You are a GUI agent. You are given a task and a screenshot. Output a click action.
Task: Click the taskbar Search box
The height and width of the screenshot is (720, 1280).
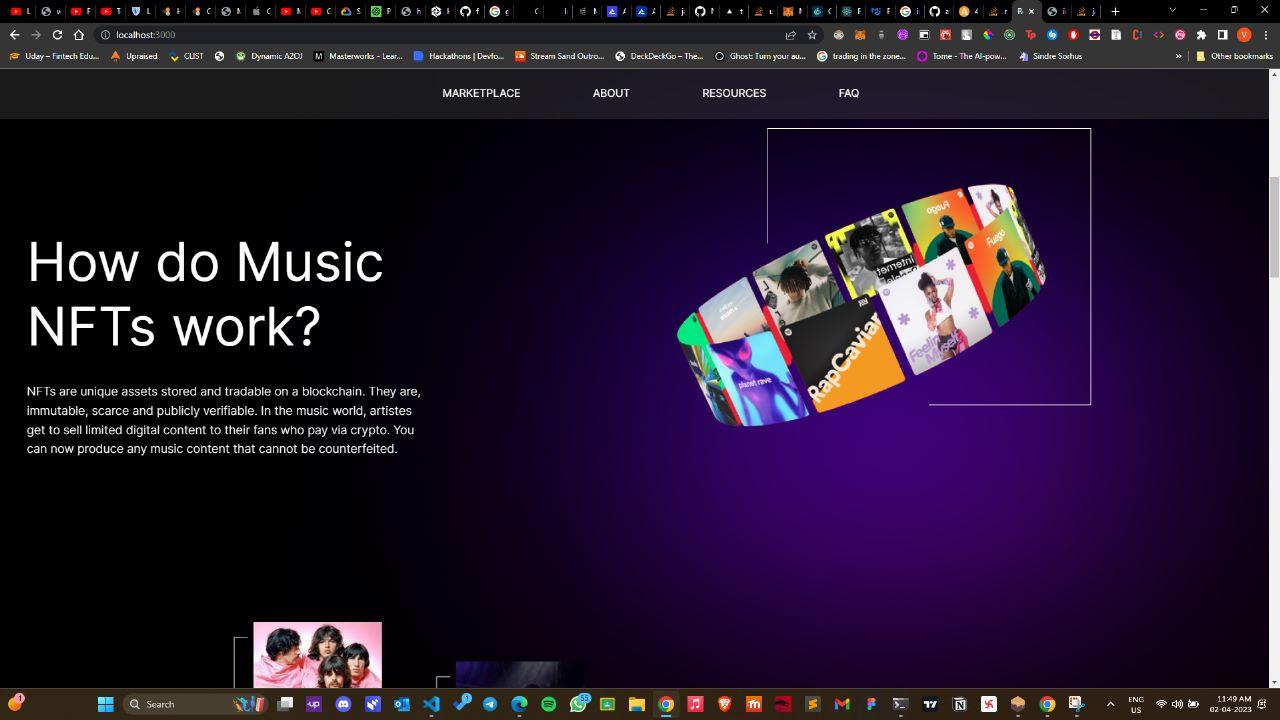tap(196, 704)
